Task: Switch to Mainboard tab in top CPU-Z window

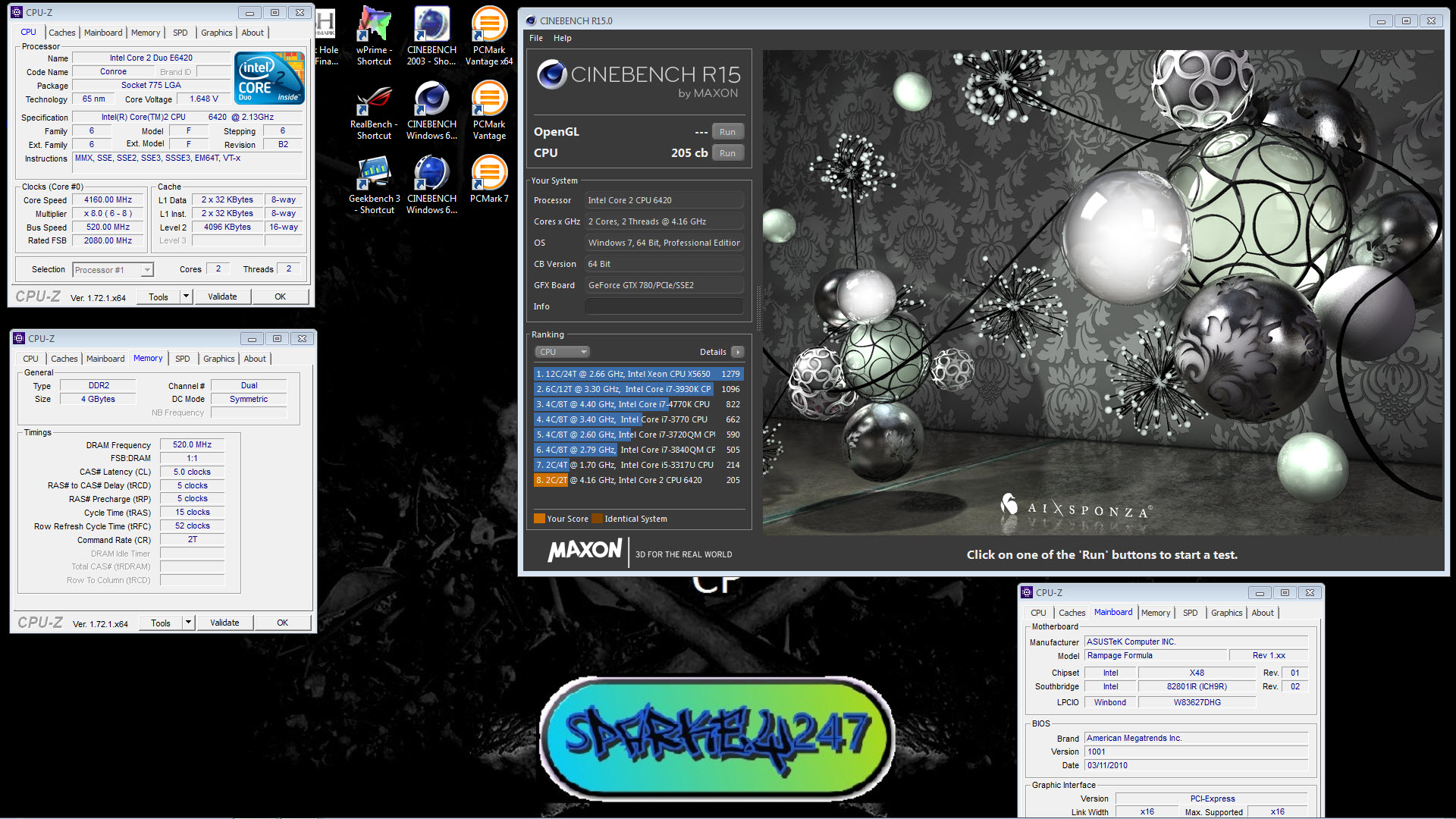Action: (103, 33)
